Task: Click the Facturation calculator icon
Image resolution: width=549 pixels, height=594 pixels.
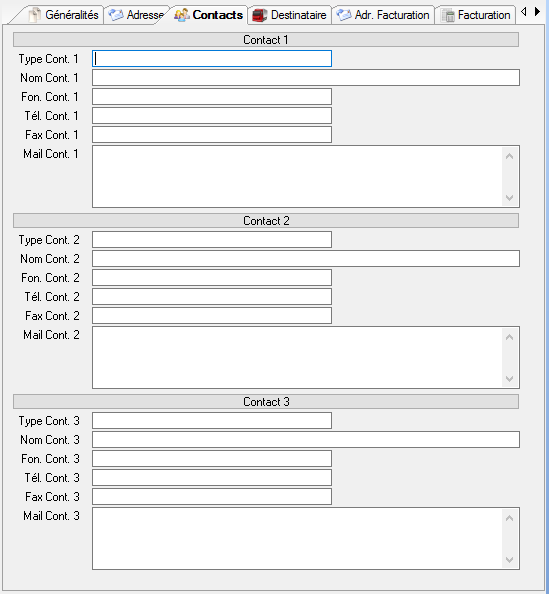Action: (x=449, y=16)
